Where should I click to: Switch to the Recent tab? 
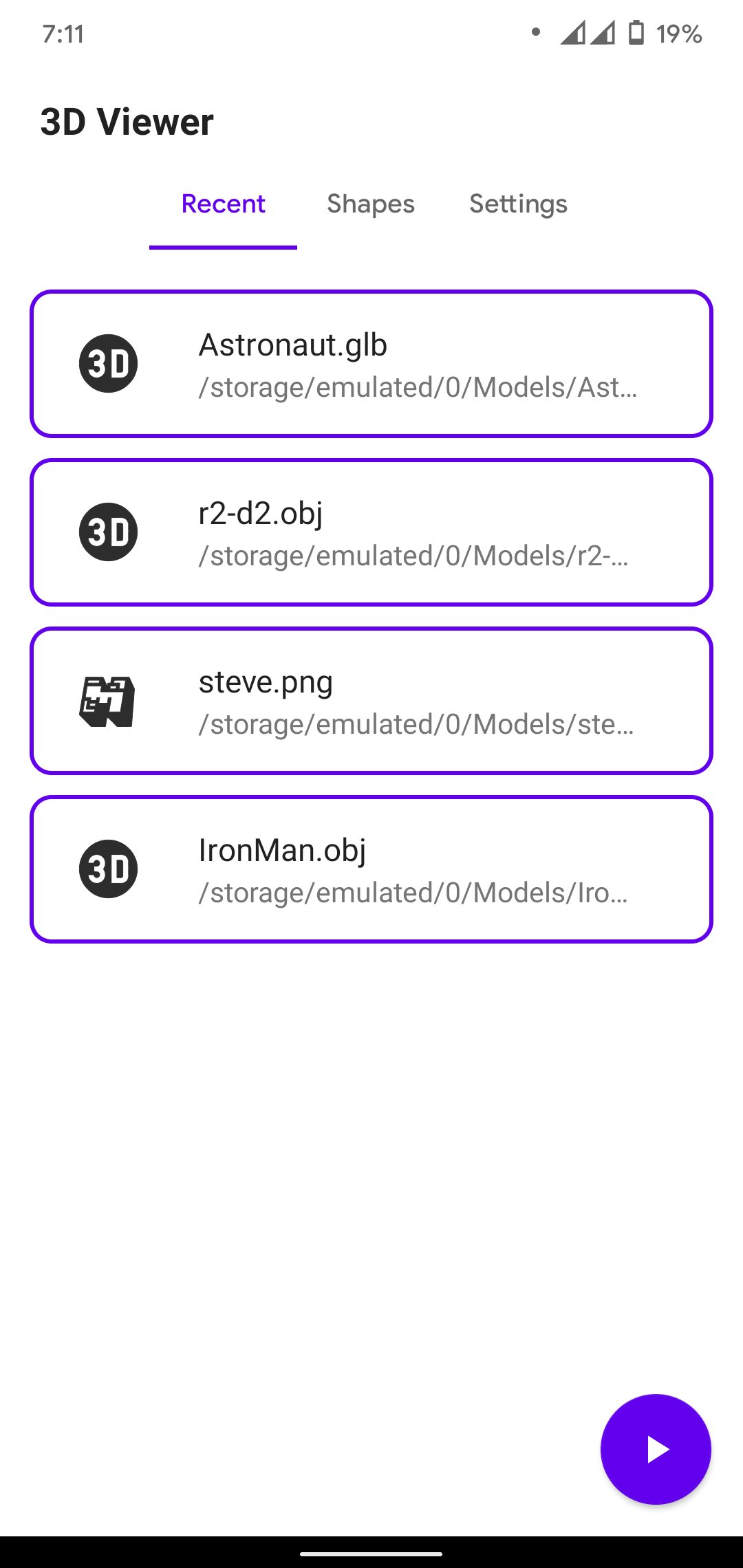click(x=223, y=204)
